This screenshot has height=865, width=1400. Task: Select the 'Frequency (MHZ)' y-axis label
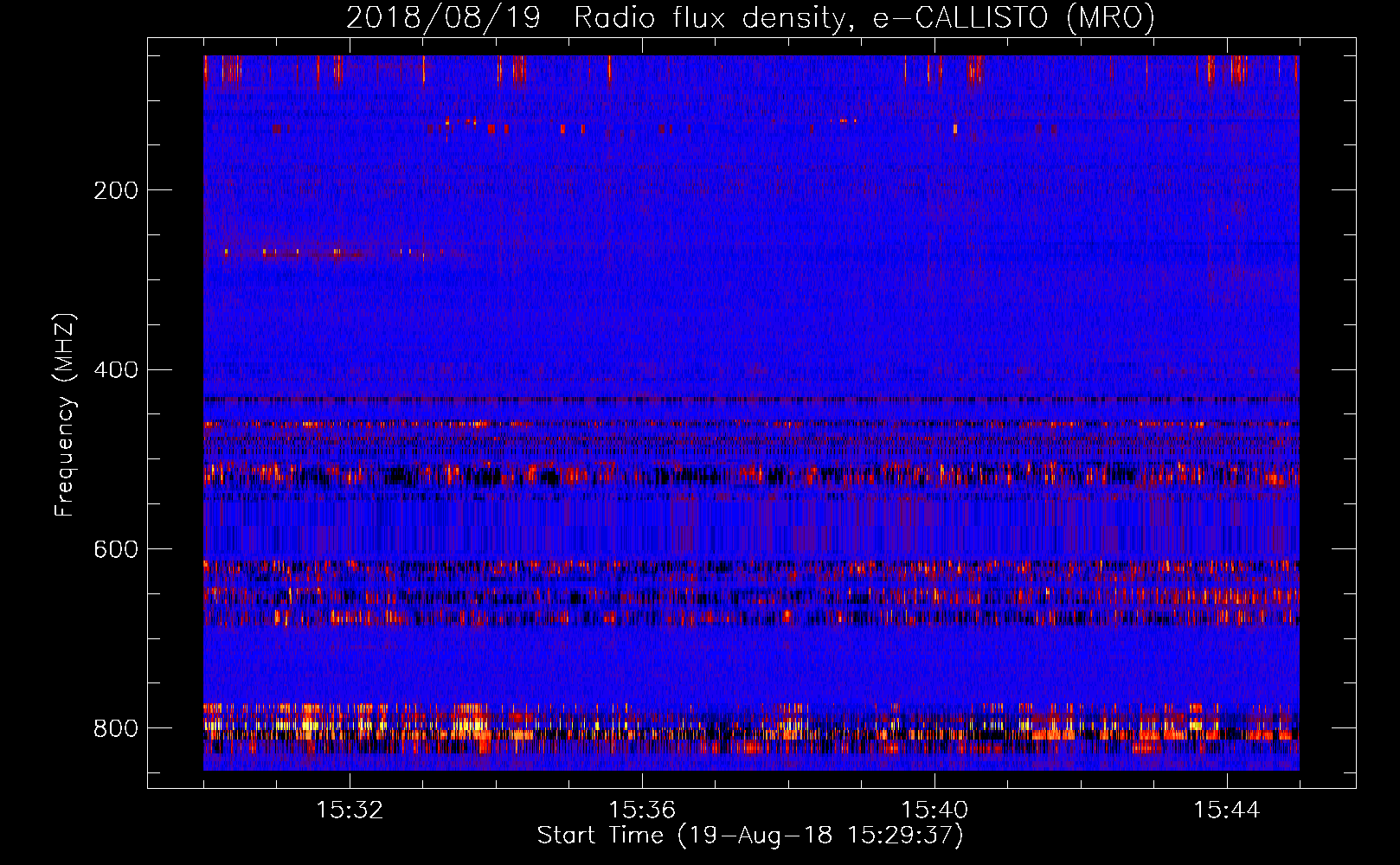pyautogui.click(x=65, y=414)
